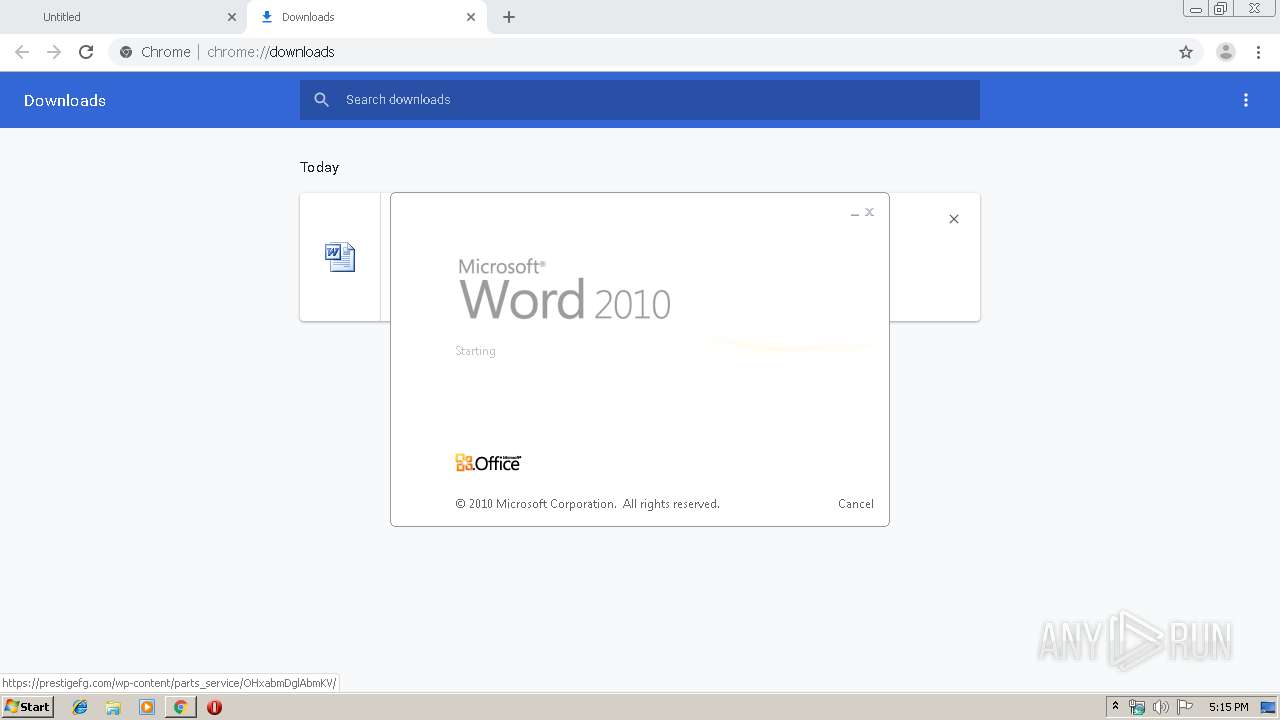The image size is (1280, 720).
Task: Focus the Search downloads field
Action: tap(640, 100)
